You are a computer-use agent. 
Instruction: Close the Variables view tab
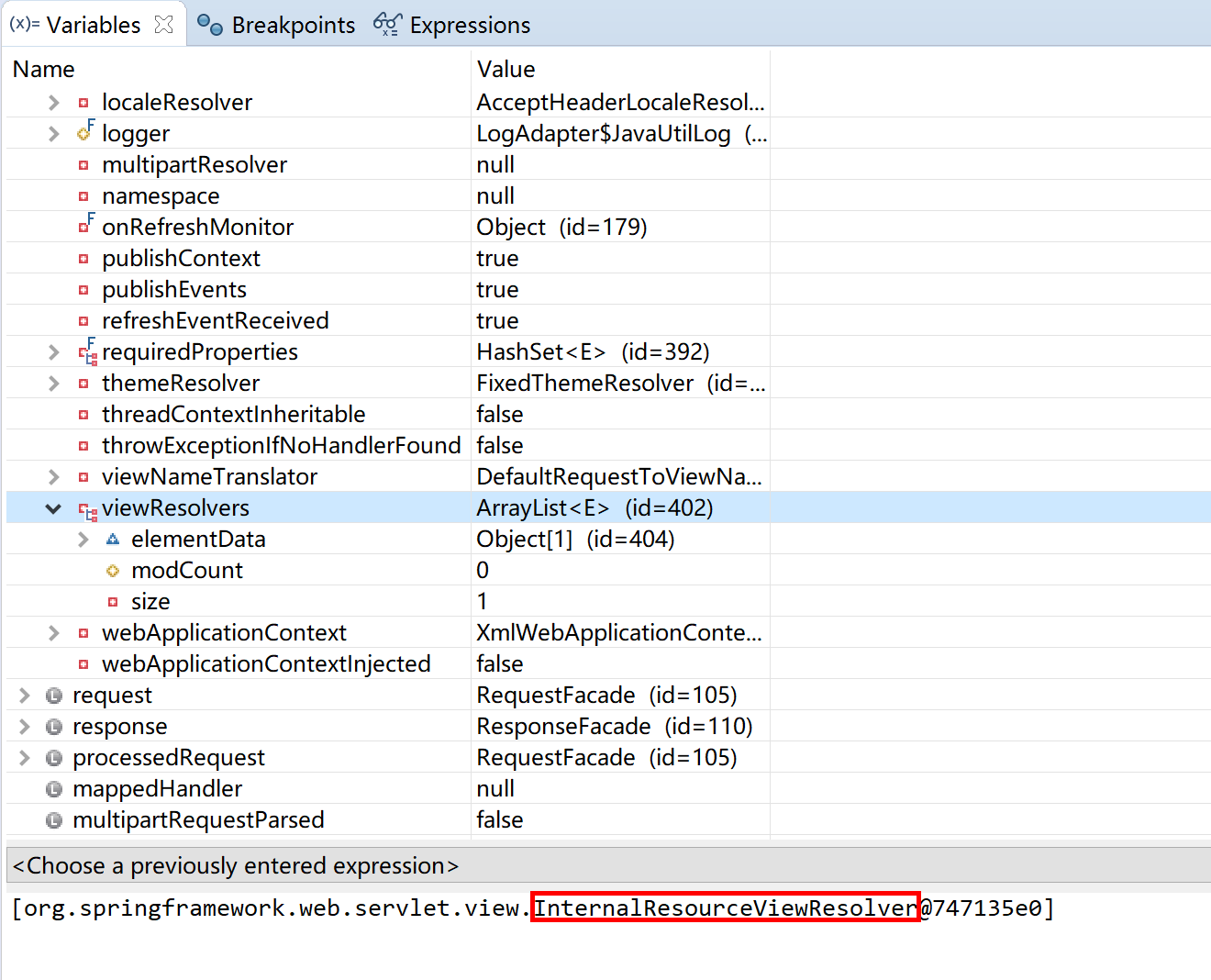click(163, 25)
